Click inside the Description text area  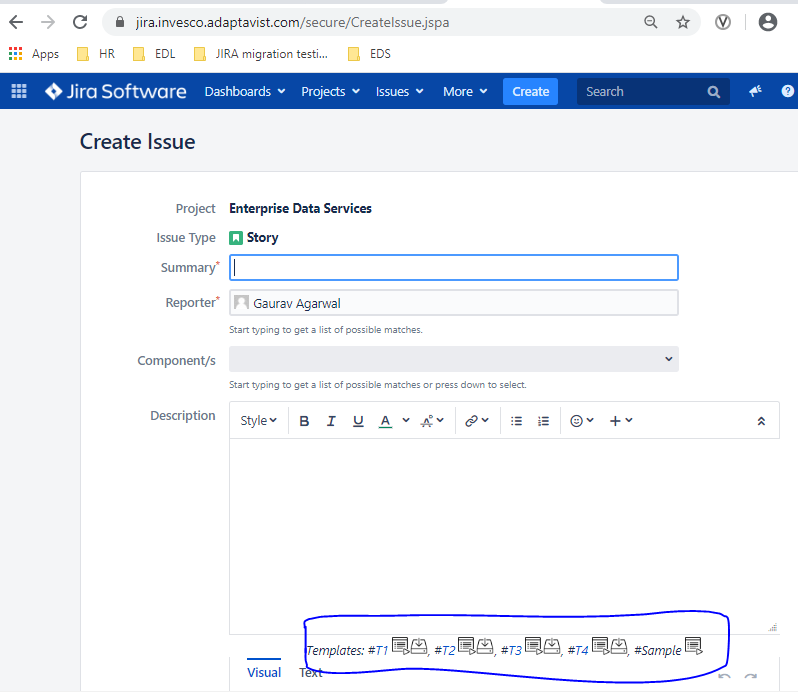tap(504, 536)
